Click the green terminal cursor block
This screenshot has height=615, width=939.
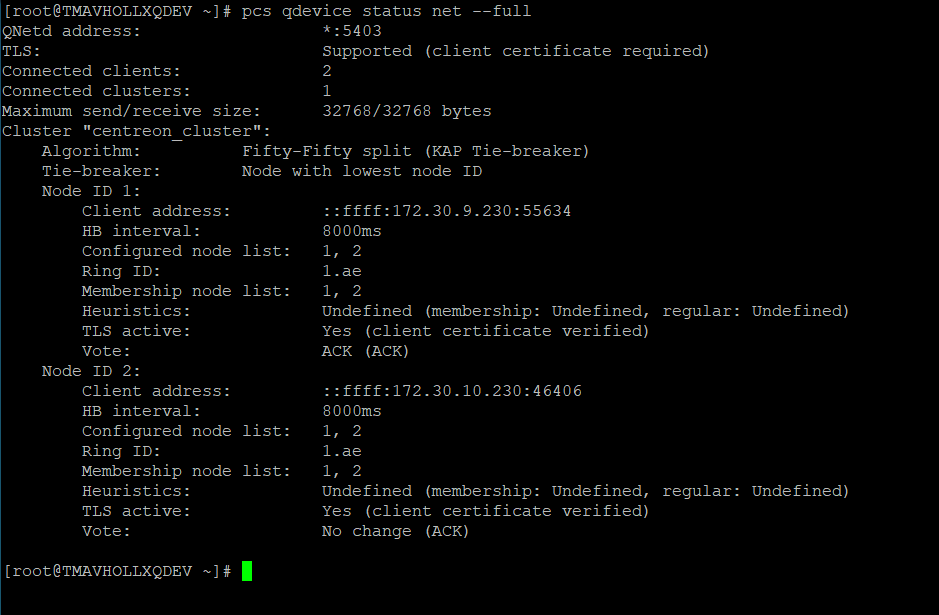pyautogui.click(x=247, y=571)
